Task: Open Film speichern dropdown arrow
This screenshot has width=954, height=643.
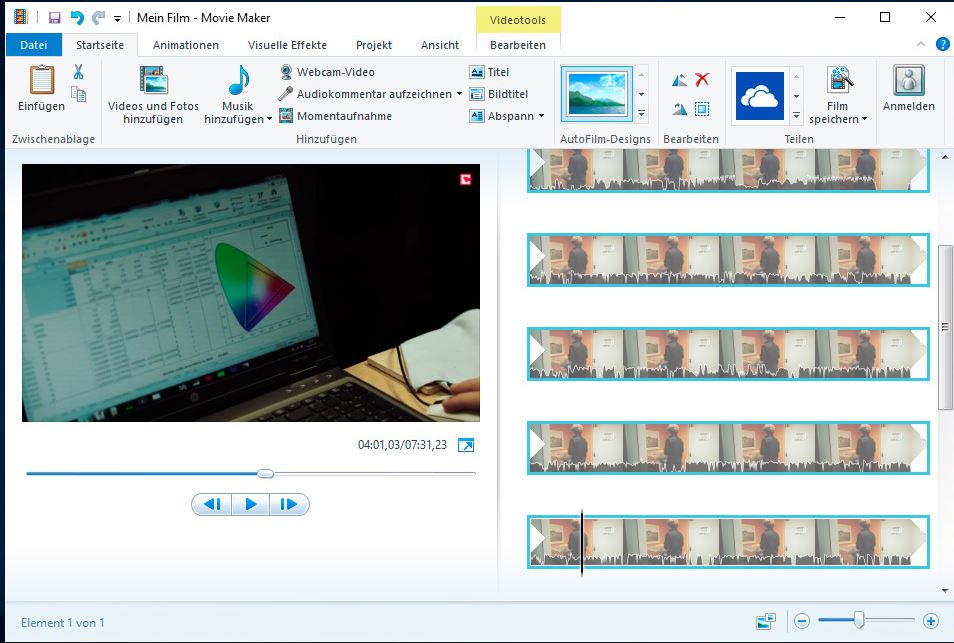Action: [x=864, y=119]
